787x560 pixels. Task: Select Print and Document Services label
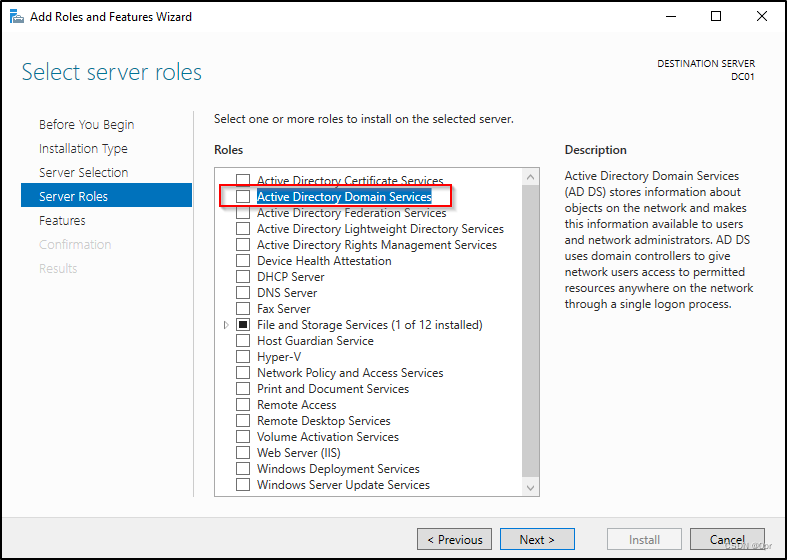pos(333,389)
